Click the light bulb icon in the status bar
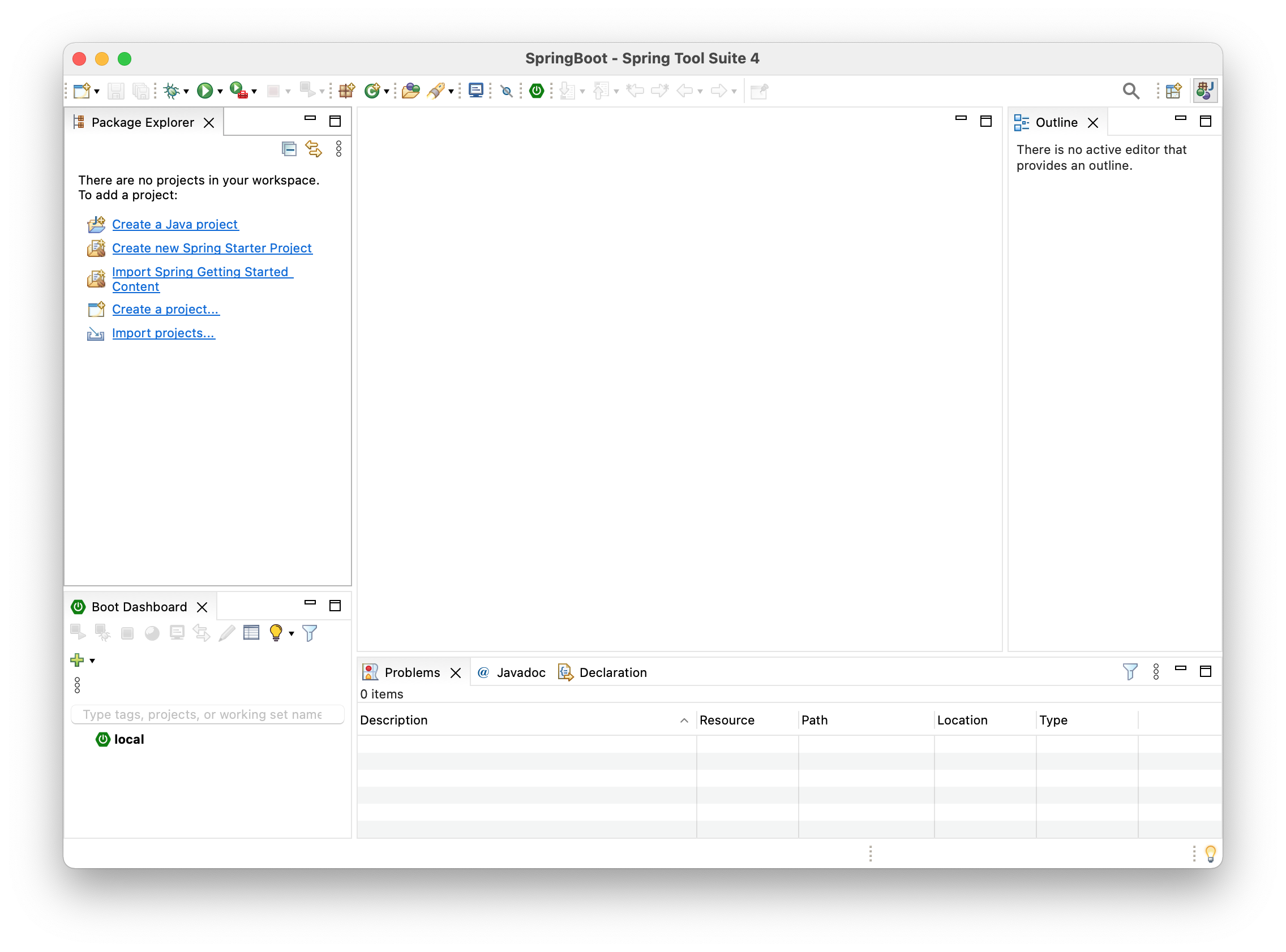Image resolution: width=1286 pixels, height=952 pixels. [x=1210, y=853]
